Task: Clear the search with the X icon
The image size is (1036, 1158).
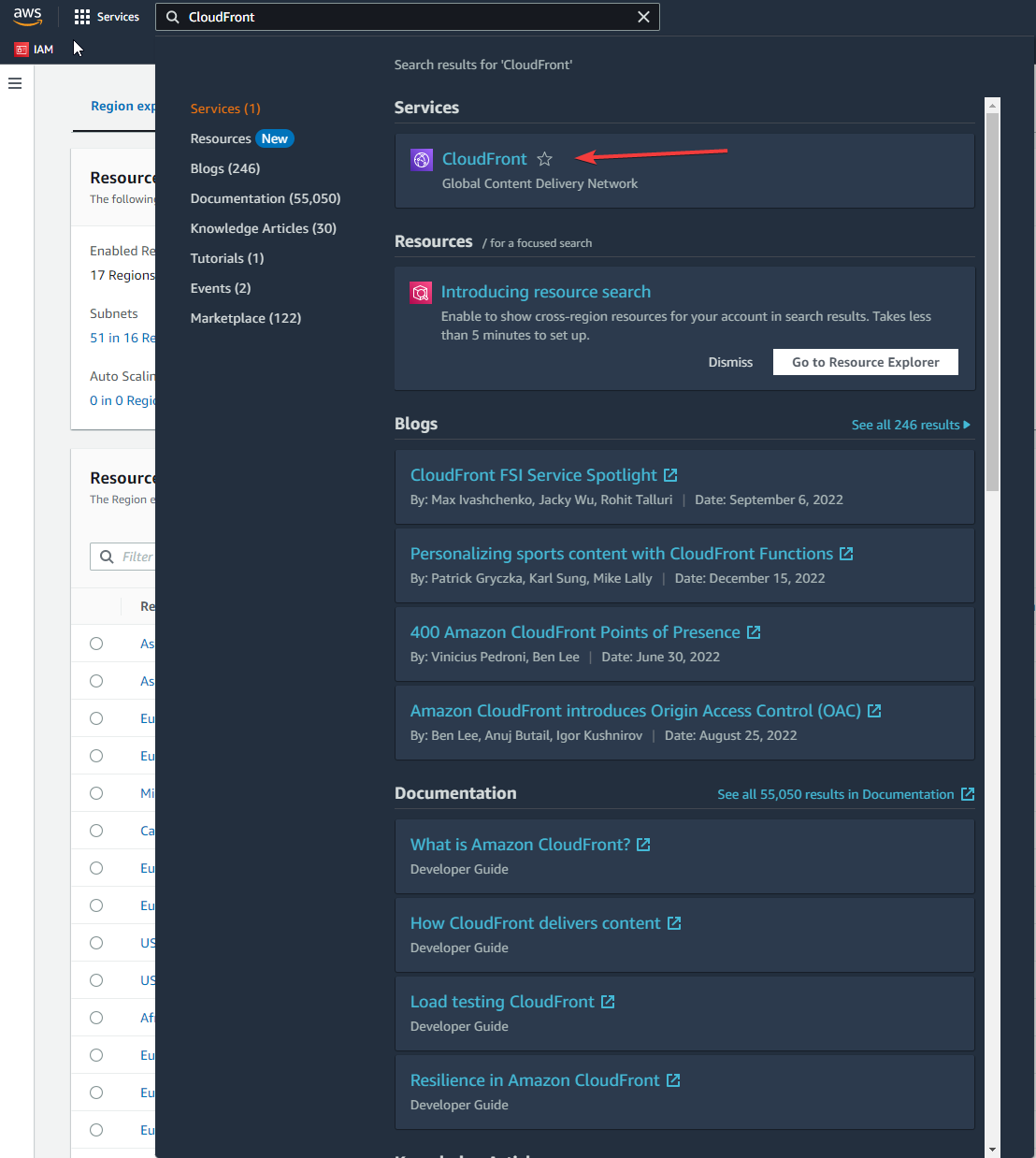Action: coord(643,17)
